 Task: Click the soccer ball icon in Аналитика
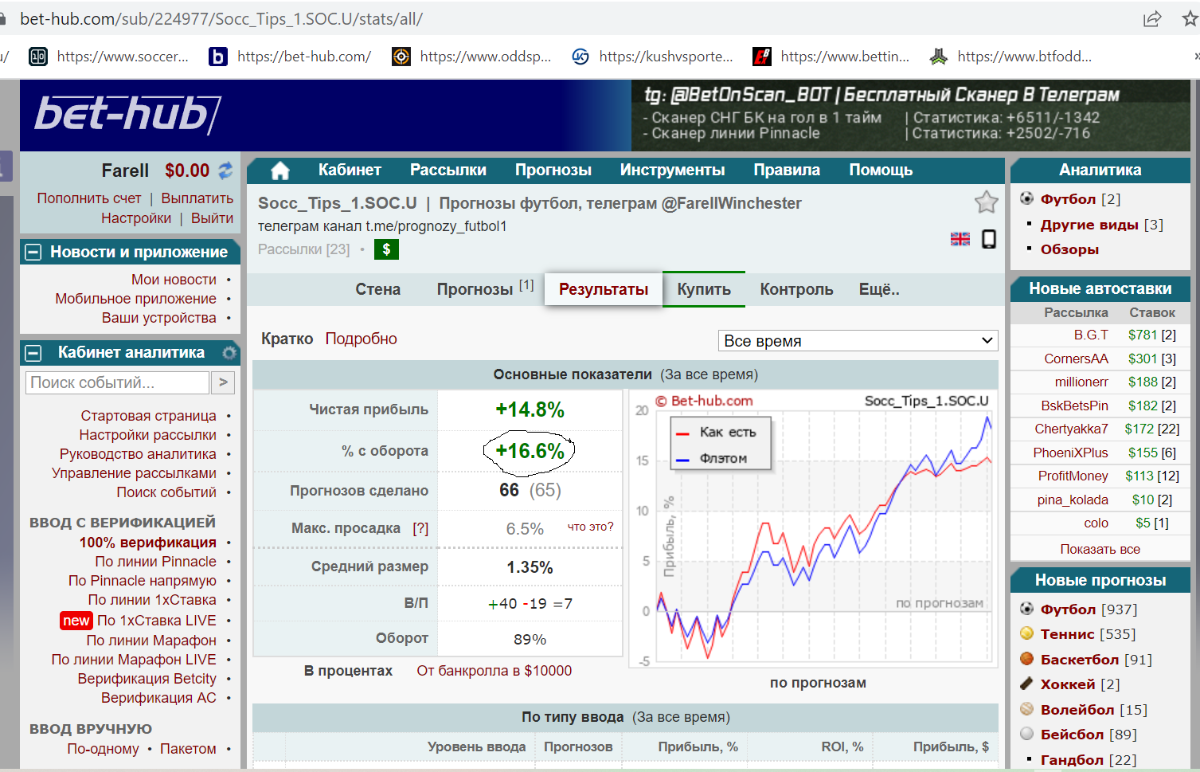pos(1027,199)
